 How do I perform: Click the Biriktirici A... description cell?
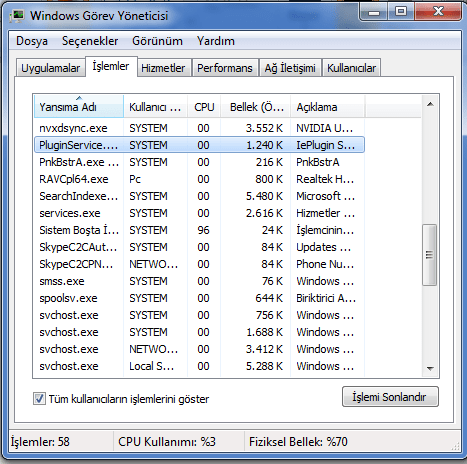326,298
